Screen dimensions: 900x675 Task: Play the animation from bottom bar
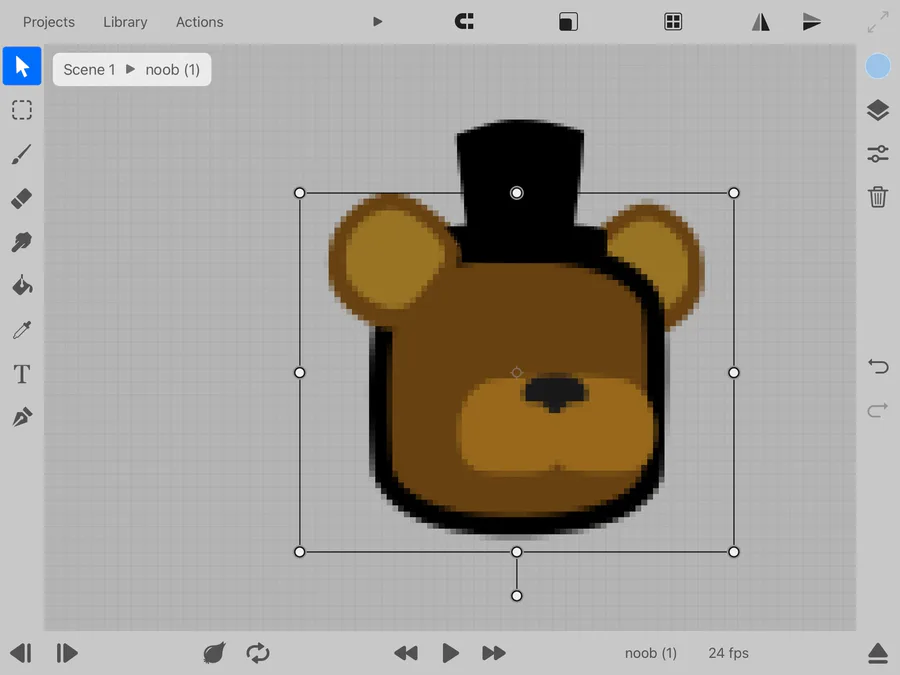pos(451,653)
